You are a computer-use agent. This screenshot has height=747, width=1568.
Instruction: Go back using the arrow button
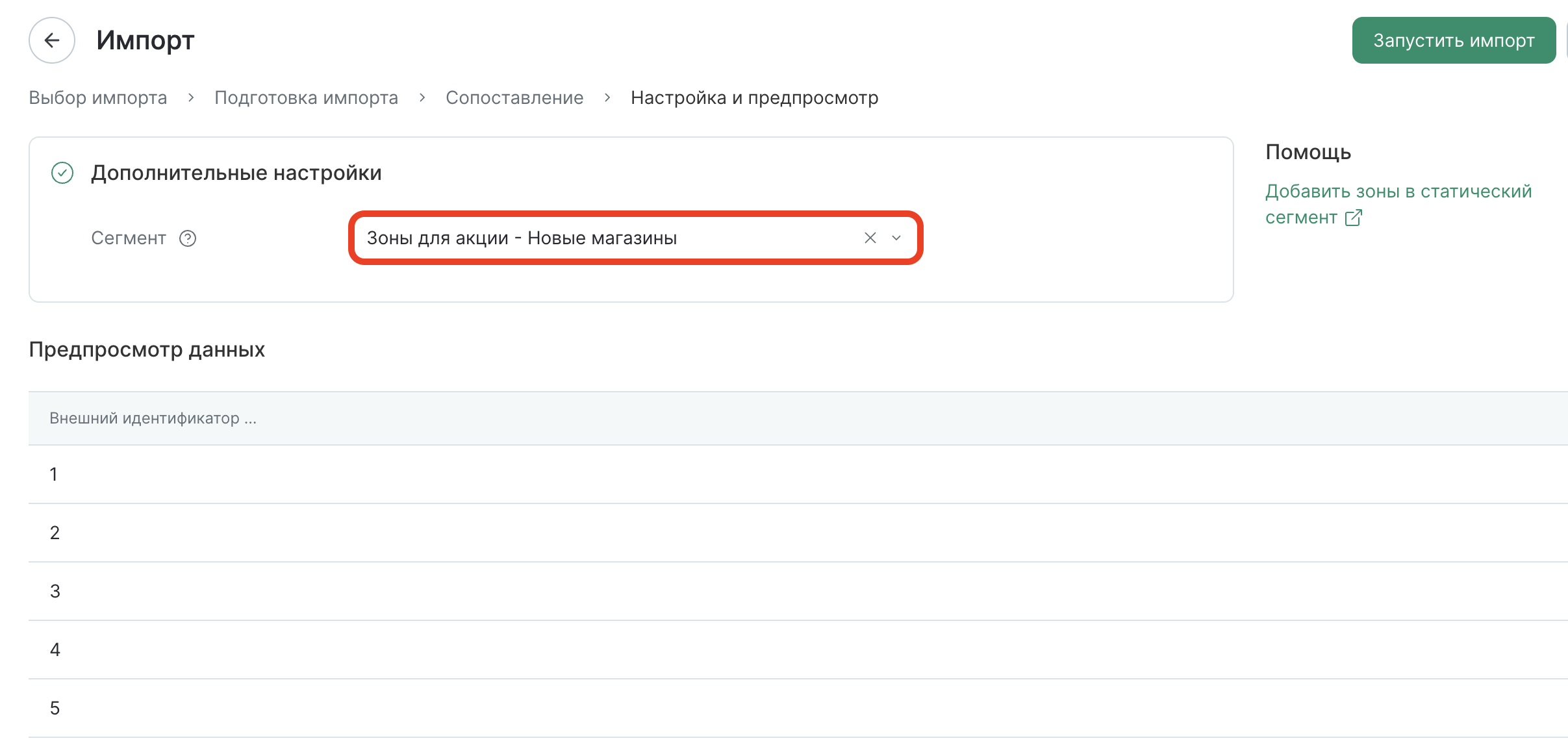click(x=52, y=40)
